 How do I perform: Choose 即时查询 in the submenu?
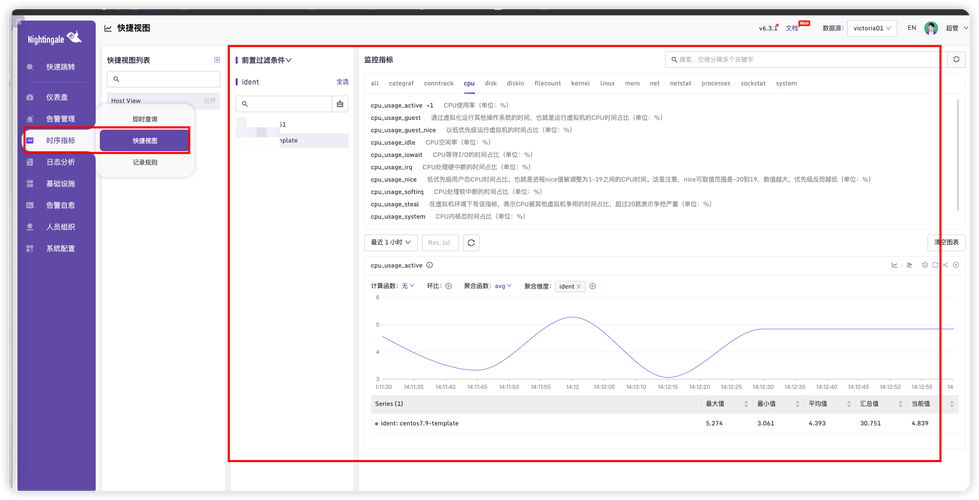tap(145, 119)
